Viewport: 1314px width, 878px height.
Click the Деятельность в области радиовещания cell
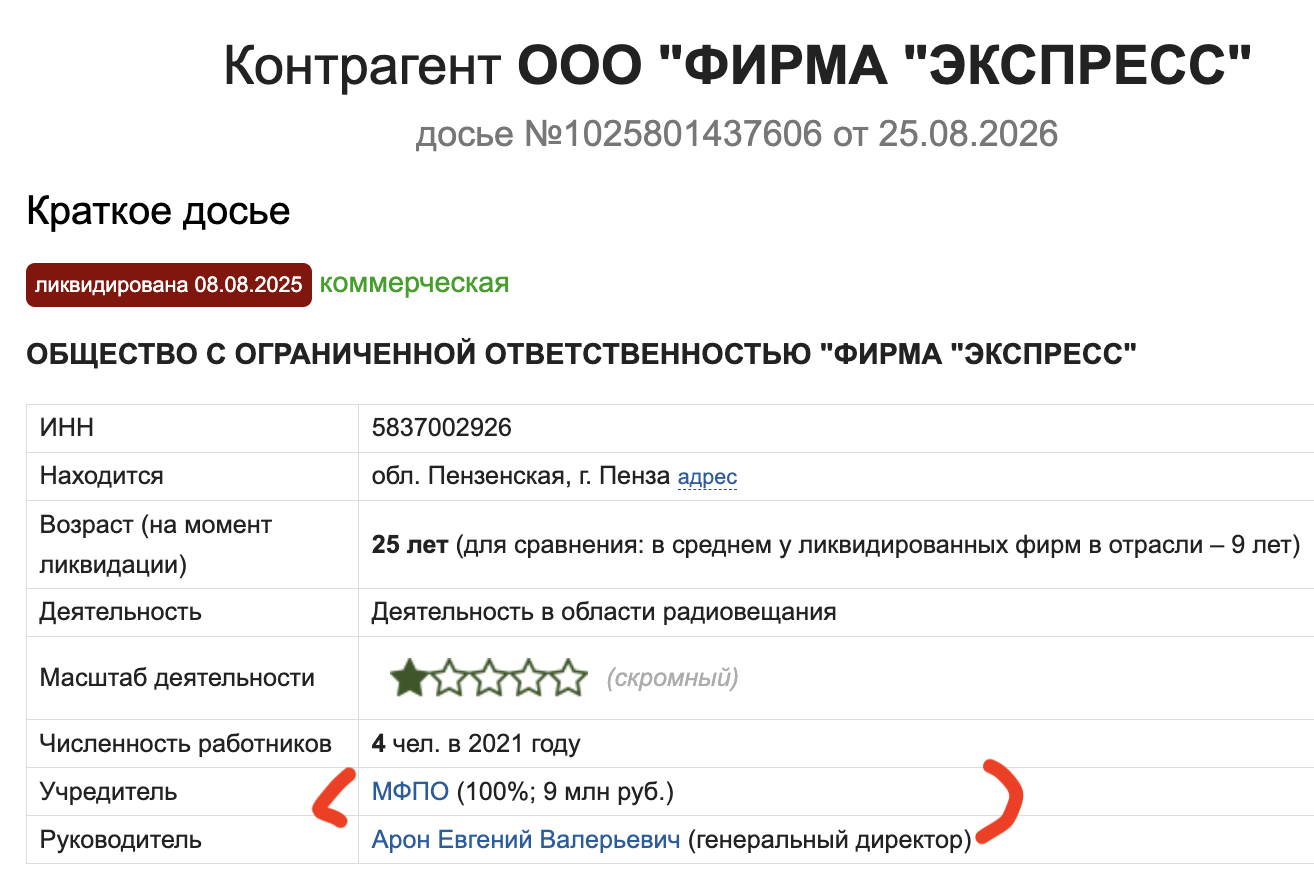click(604, 611)
